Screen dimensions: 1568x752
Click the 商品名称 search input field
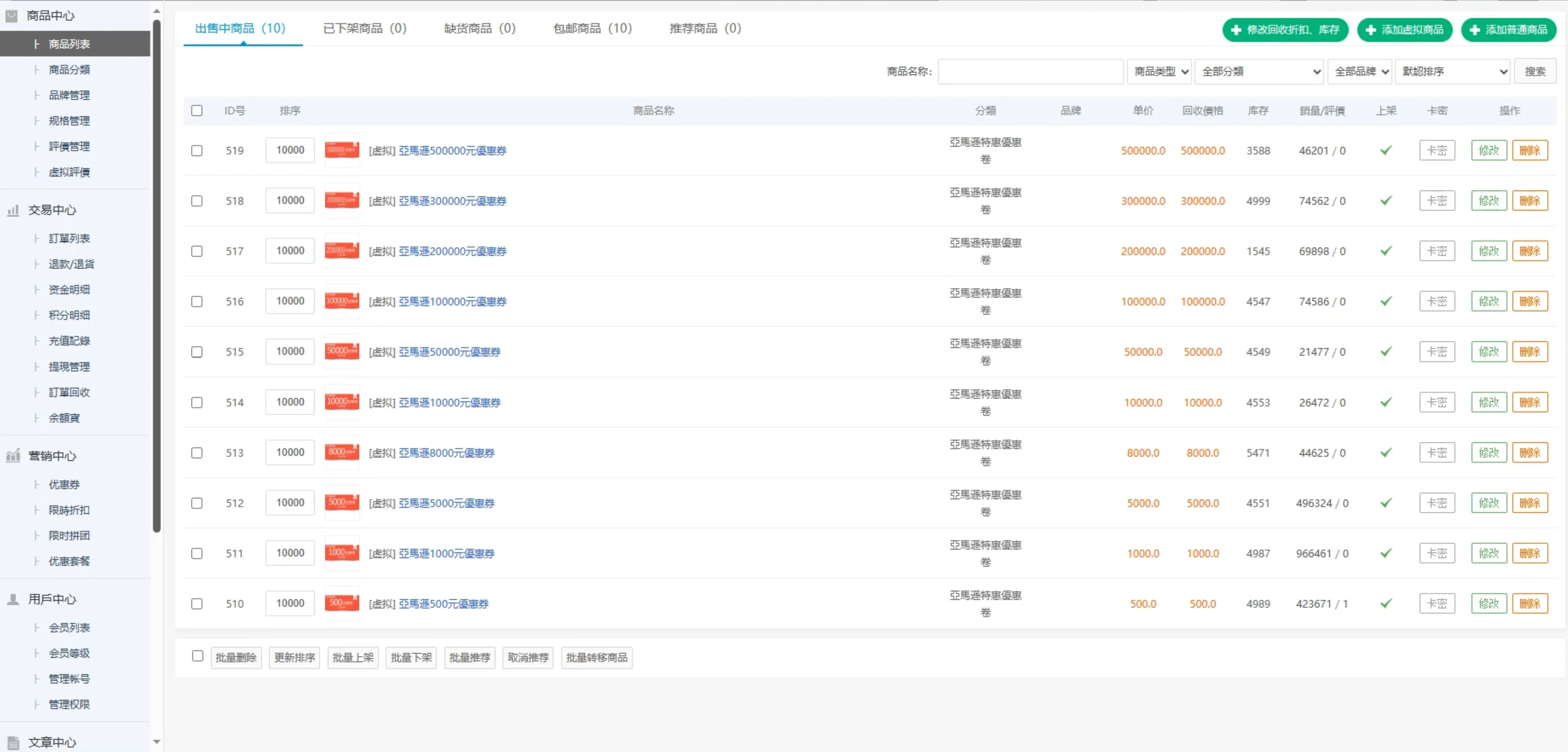pyautogui.click(x=1030, y=72)
